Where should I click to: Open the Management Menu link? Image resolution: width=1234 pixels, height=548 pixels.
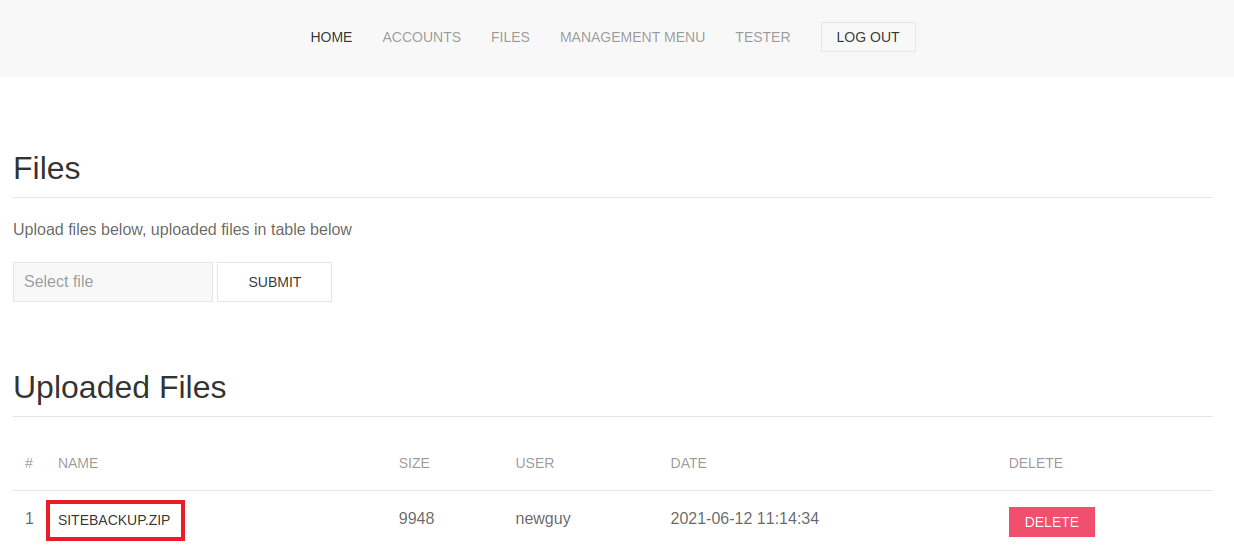click(632, 37)
